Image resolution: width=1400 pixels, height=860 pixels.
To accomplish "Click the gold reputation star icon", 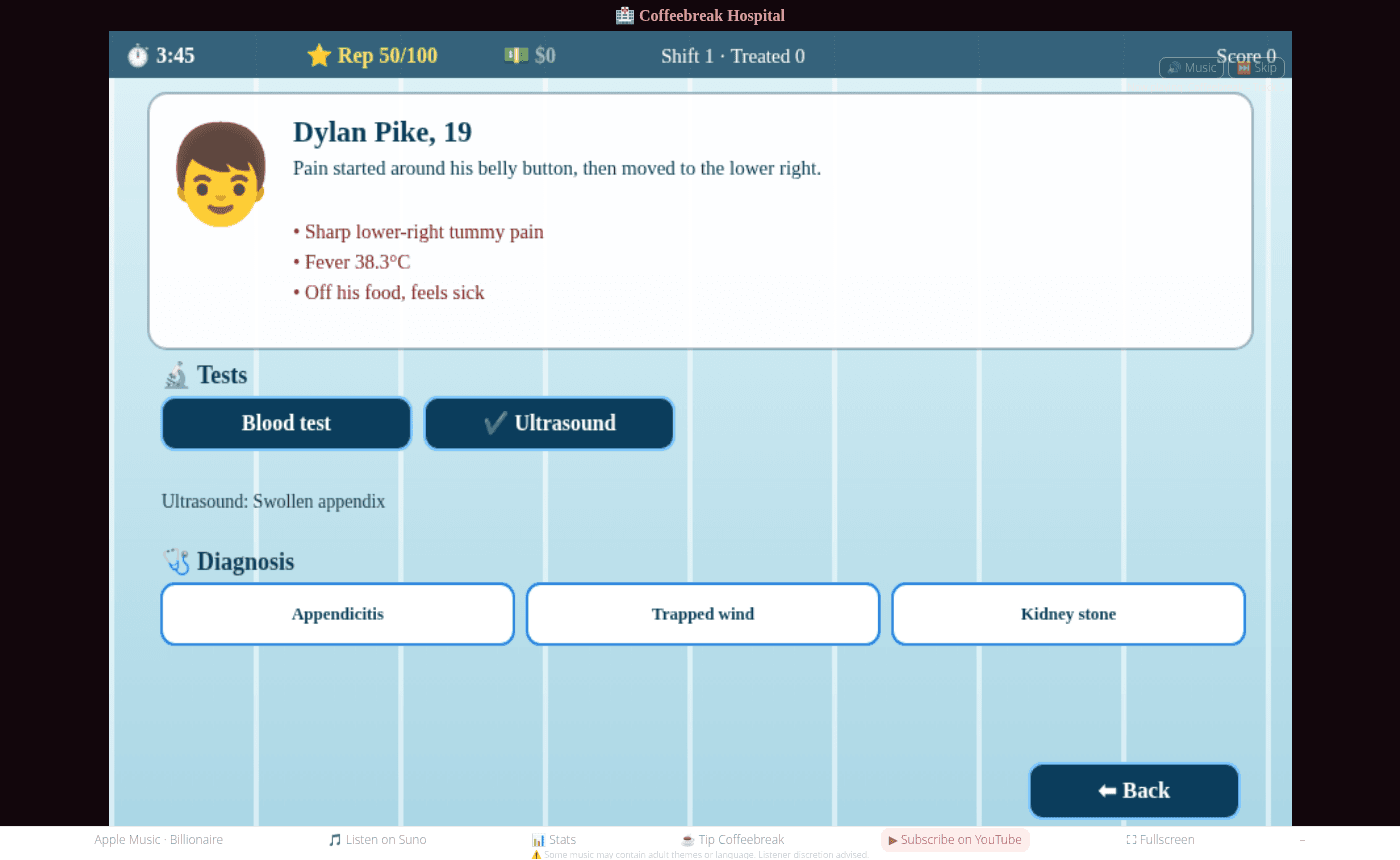I will pos(319,55).
